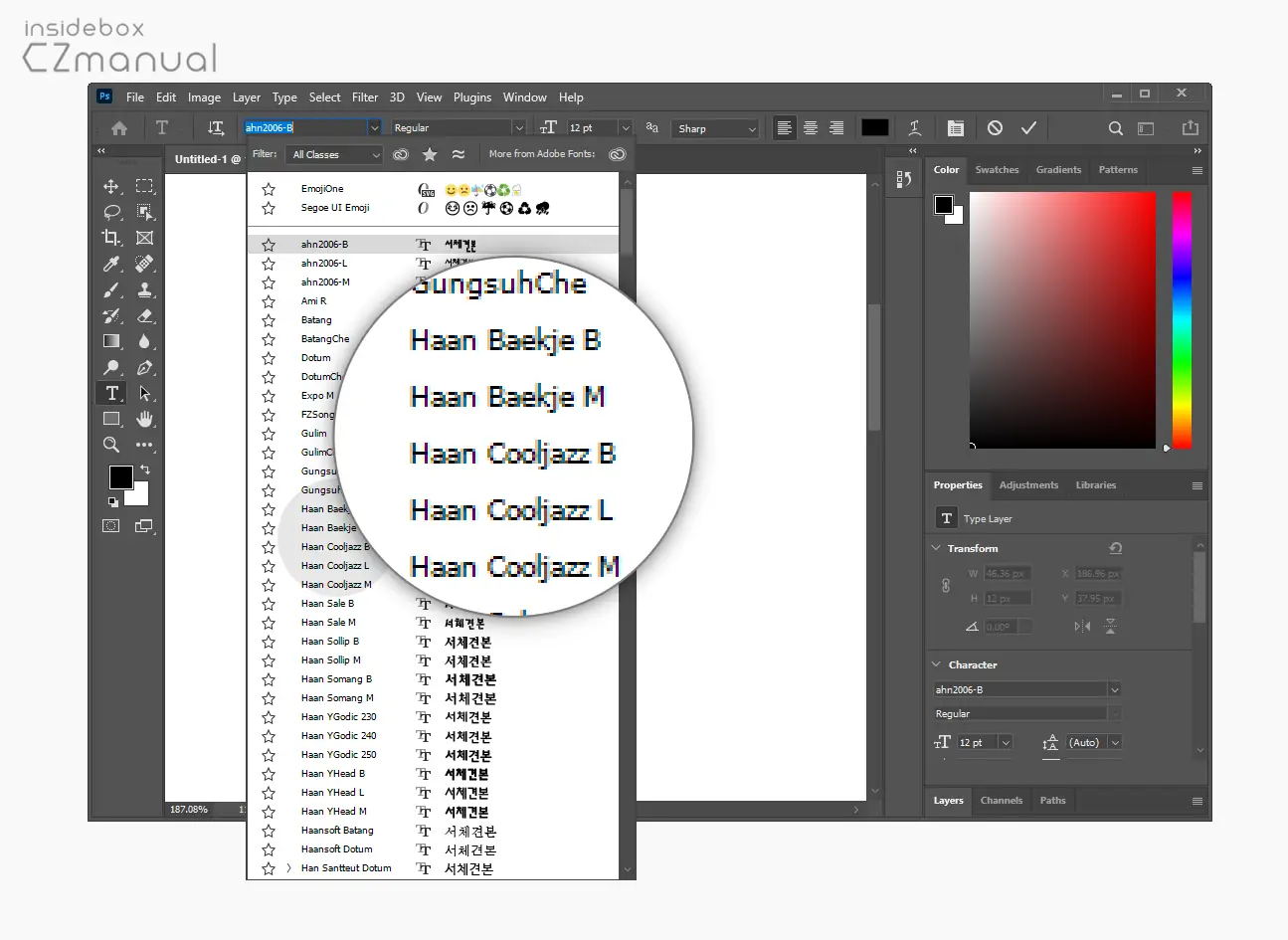Viewport: 1288px width, 940px height.
Task: Select the Horizontal Type tool in toolbar
Action: click(x=111, y=393)
